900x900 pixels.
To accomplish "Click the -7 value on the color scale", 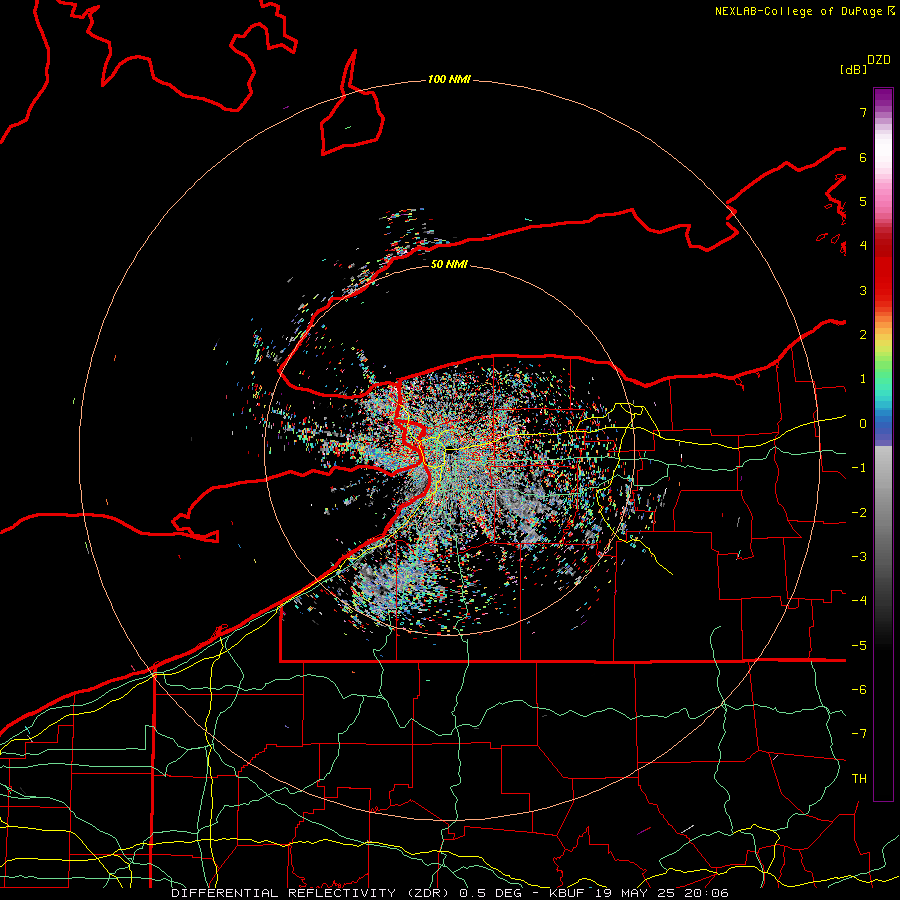I will (859, 734).
